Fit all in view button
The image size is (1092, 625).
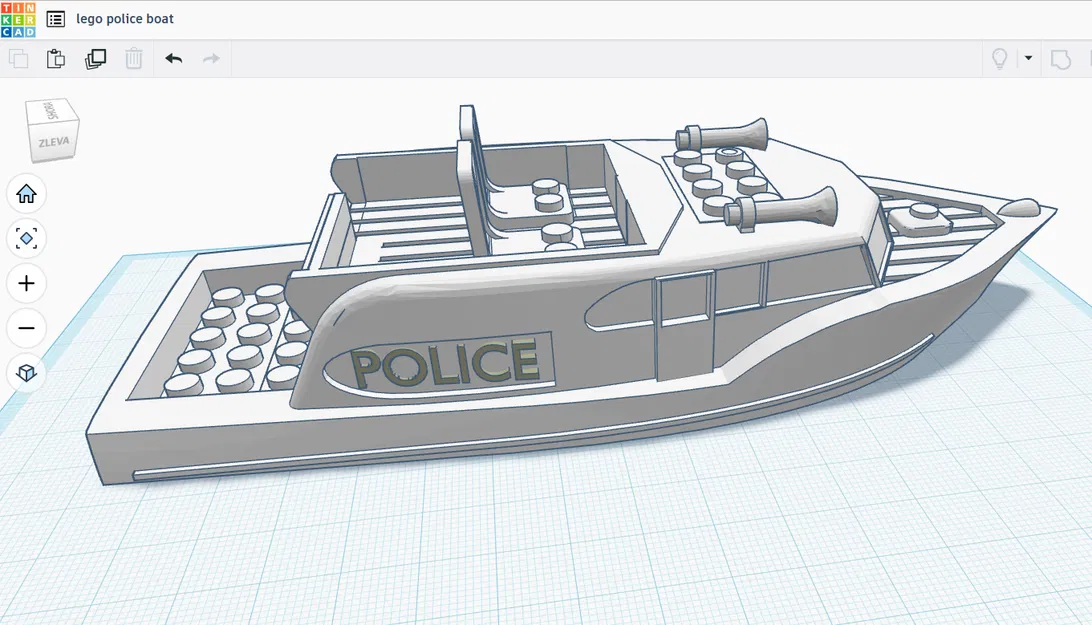pos(26,238)
